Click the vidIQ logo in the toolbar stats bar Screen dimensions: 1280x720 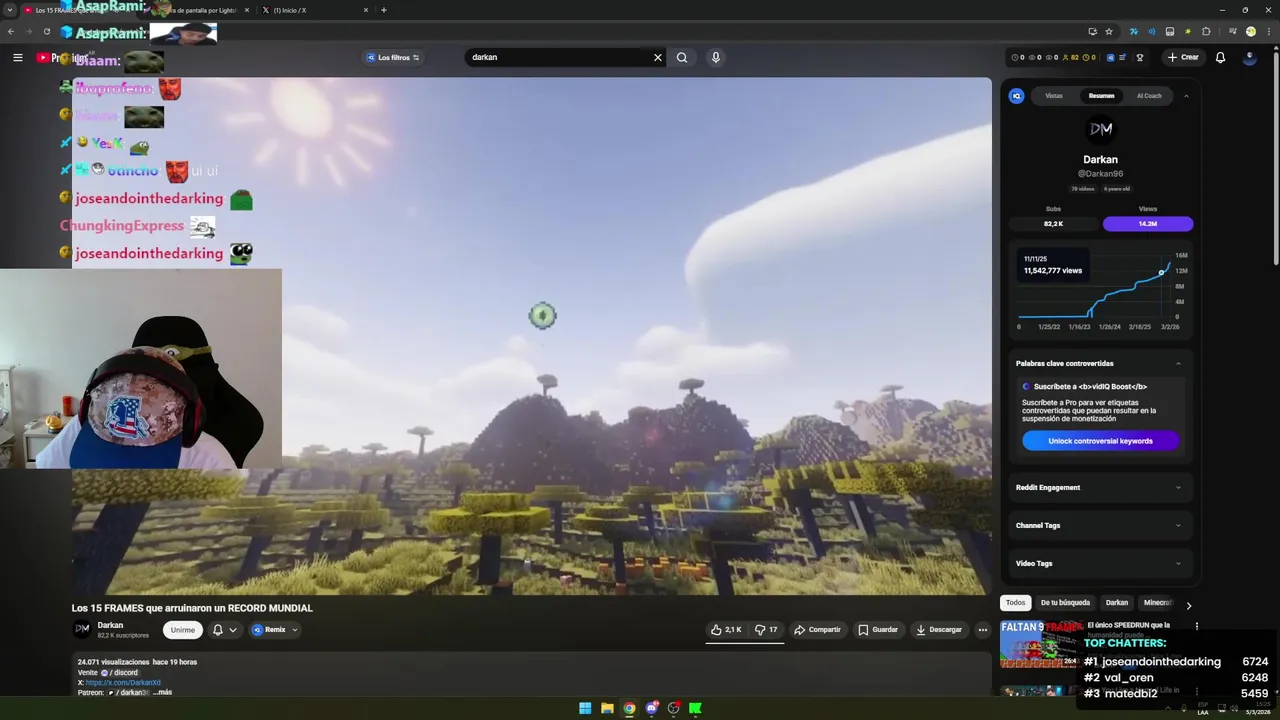(x=1110, y=57)
